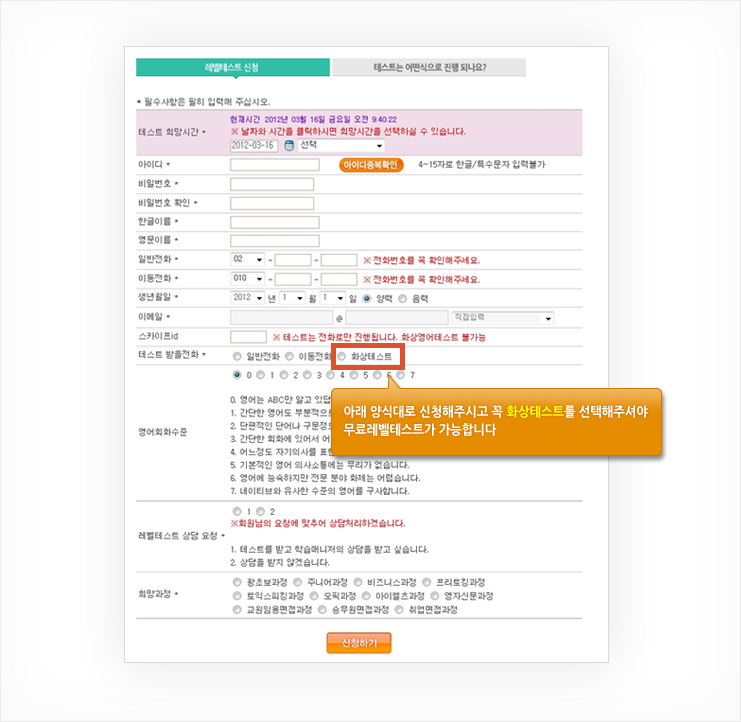
Task: Select the 취업면접과정 course
Action: [x=399, y=610]
